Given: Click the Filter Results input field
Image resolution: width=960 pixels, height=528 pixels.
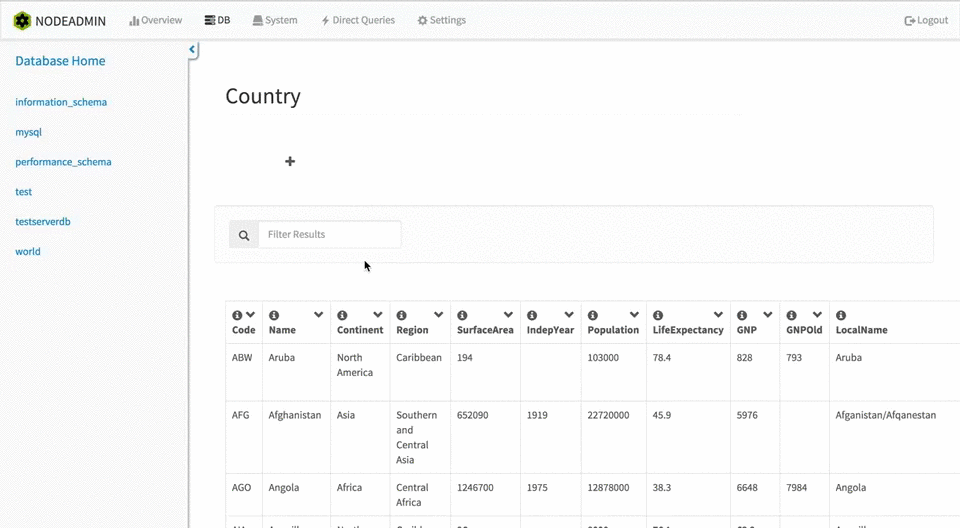Looking at the screenshot, I should 329,235.
